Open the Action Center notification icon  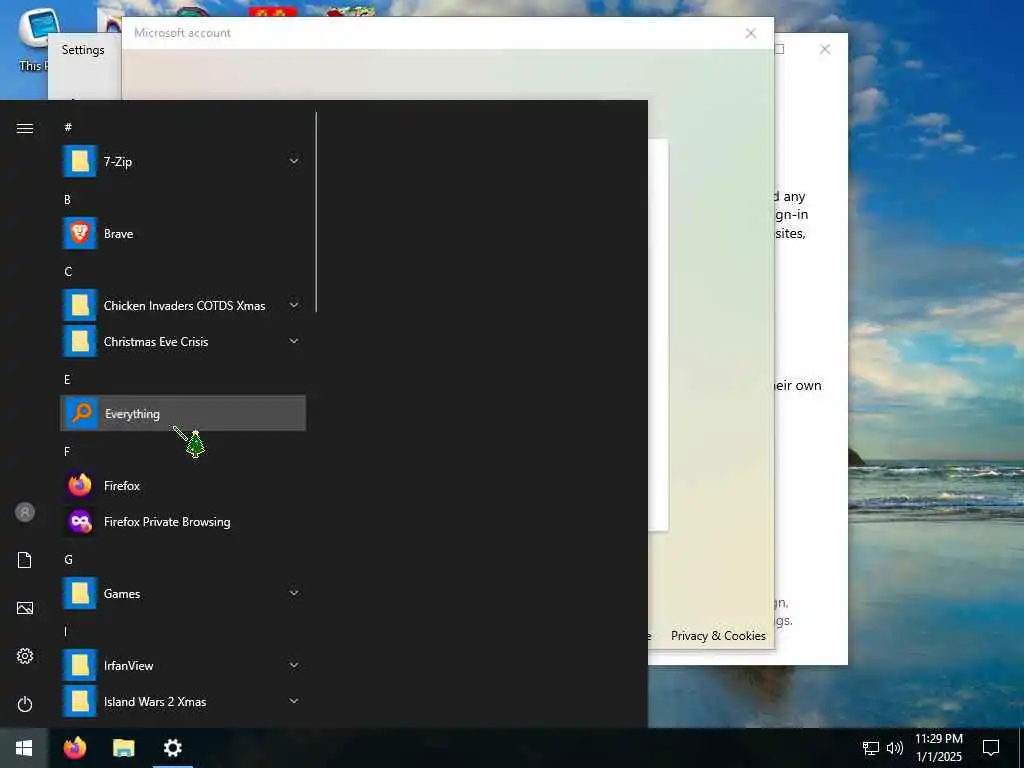coord(991,748)
